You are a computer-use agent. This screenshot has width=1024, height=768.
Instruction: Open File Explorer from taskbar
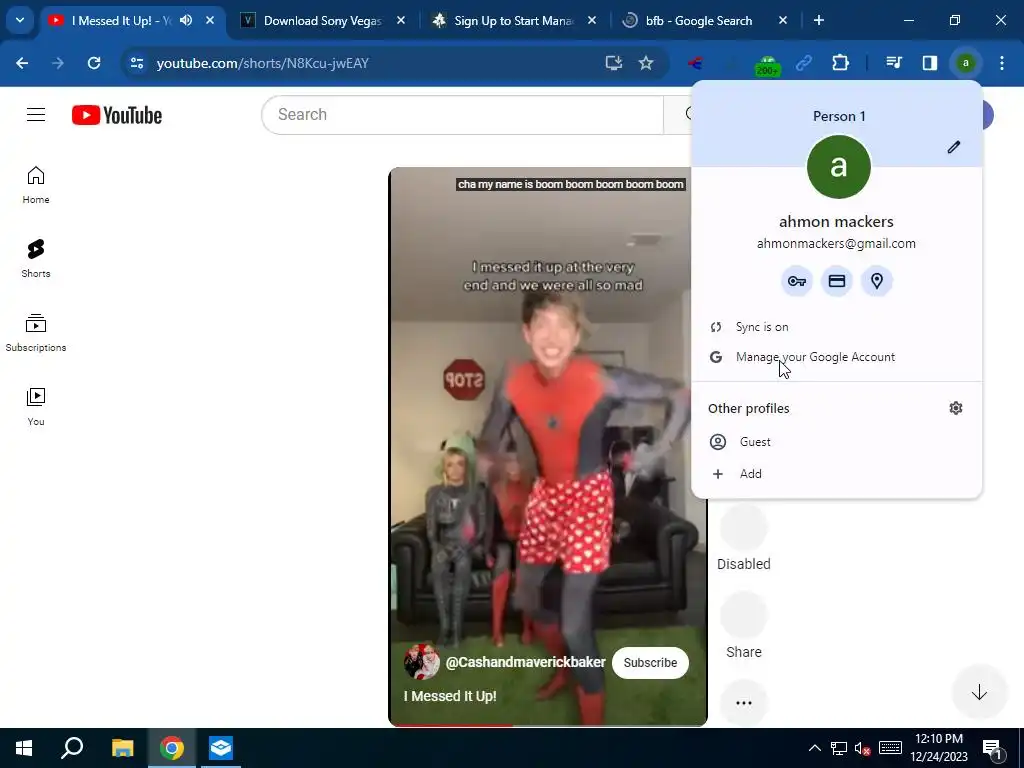[122, 748]
